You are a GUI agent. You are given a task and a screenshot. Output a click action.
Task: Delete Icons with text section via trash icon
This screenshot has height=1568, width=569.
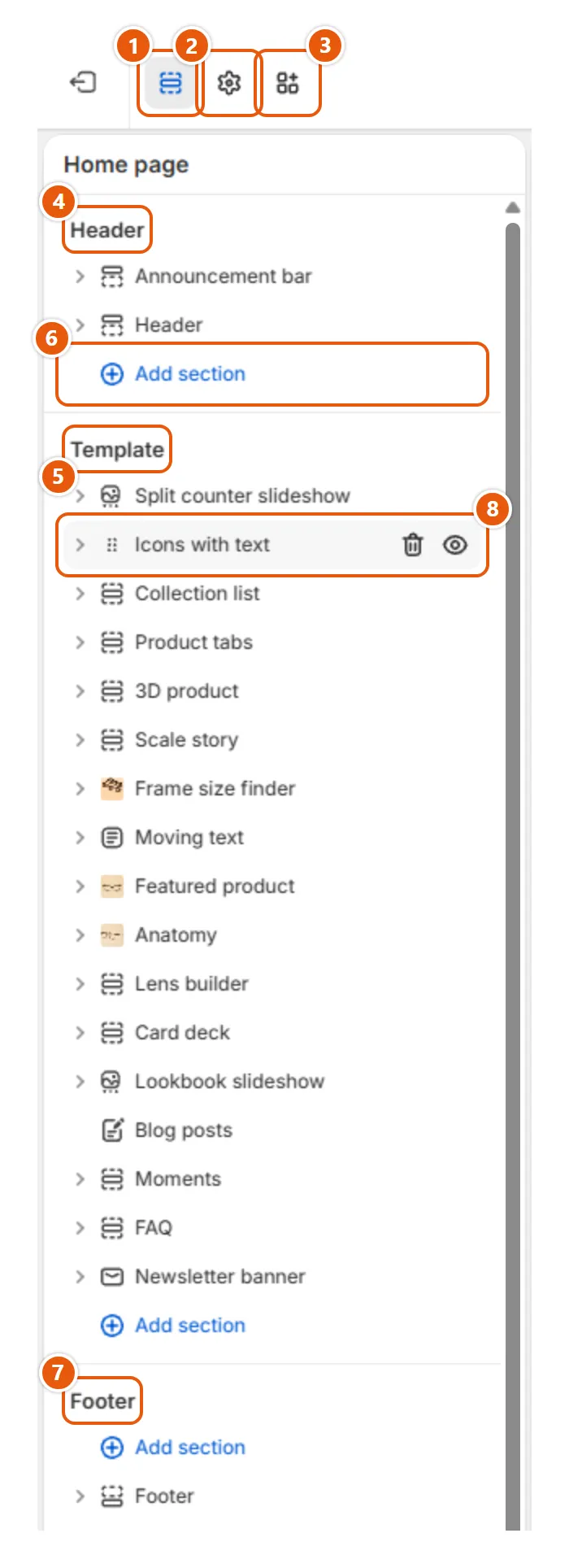[x=413, y=545]
